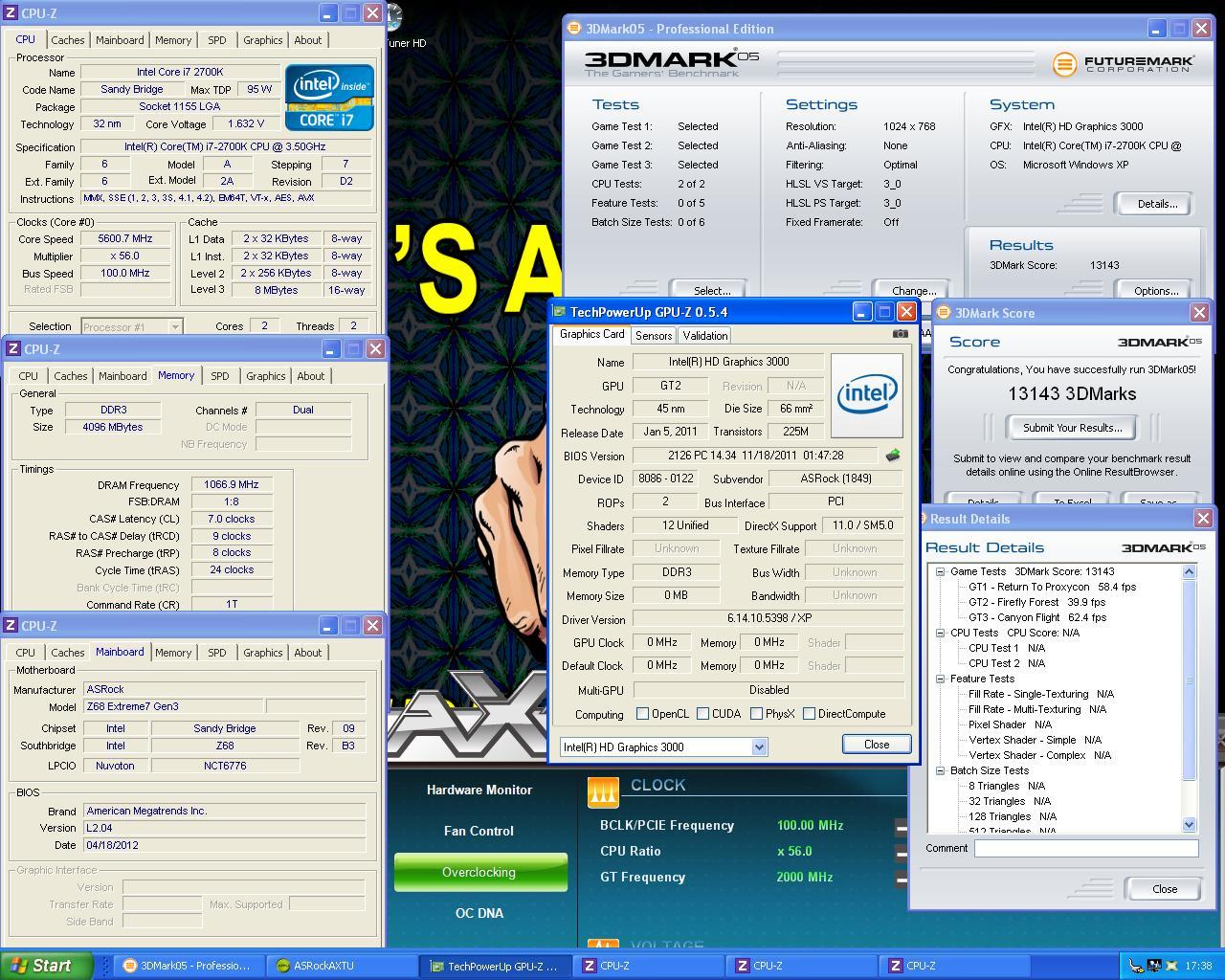Select the GT1 - Return To Proxycon result row
This screenshot has height=980, width=1225.
(x=1052, y=587)
